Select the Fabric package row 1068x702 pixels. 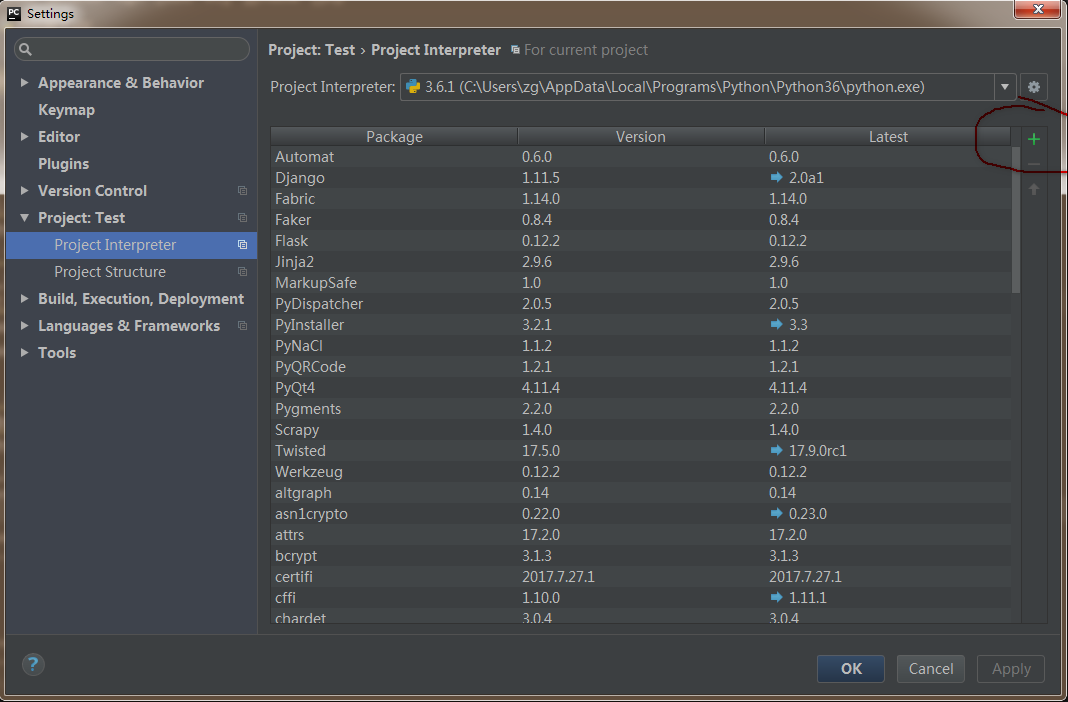[641, 199]
